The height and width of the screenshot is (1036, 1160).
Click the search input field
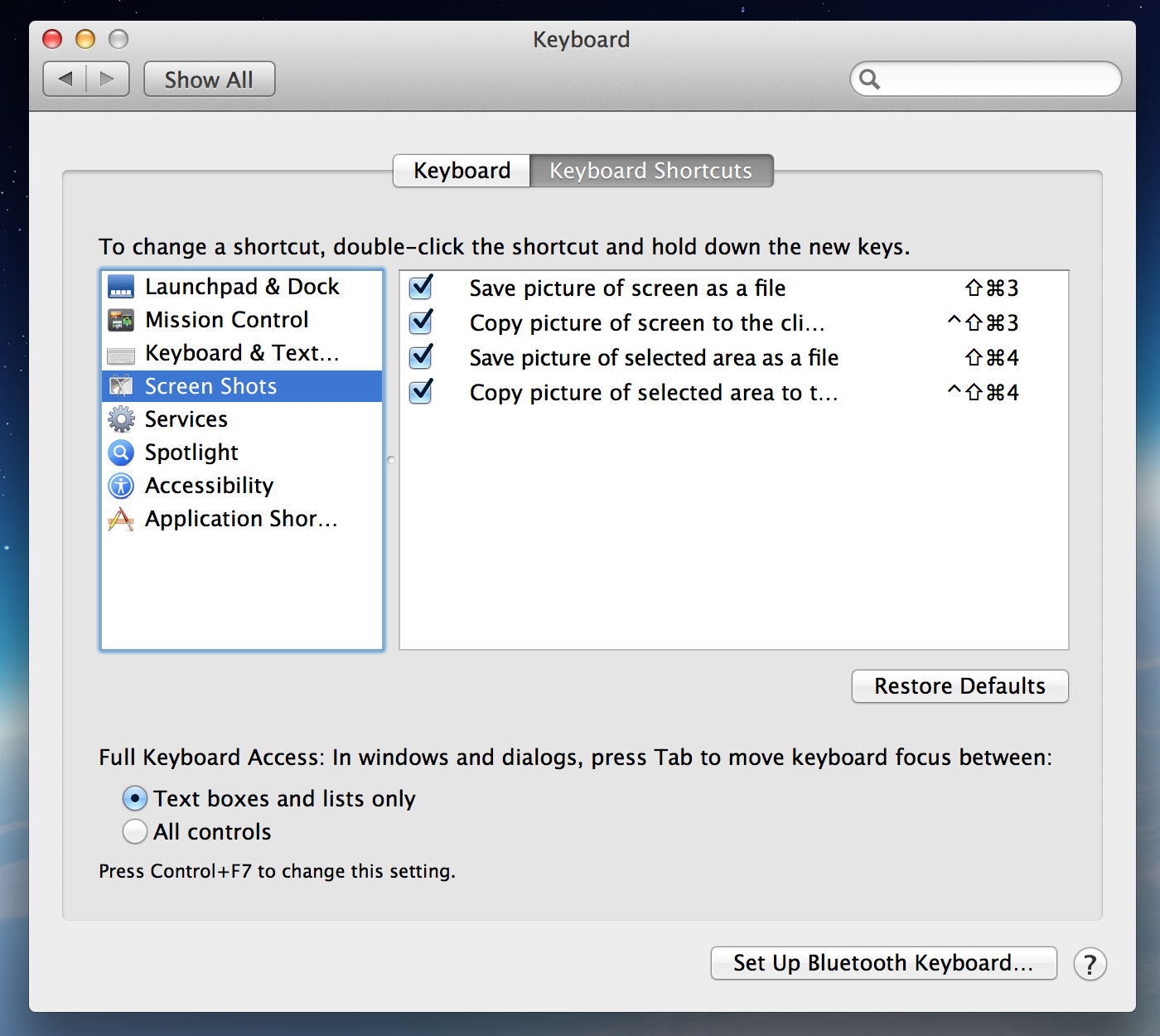(986, 80)
